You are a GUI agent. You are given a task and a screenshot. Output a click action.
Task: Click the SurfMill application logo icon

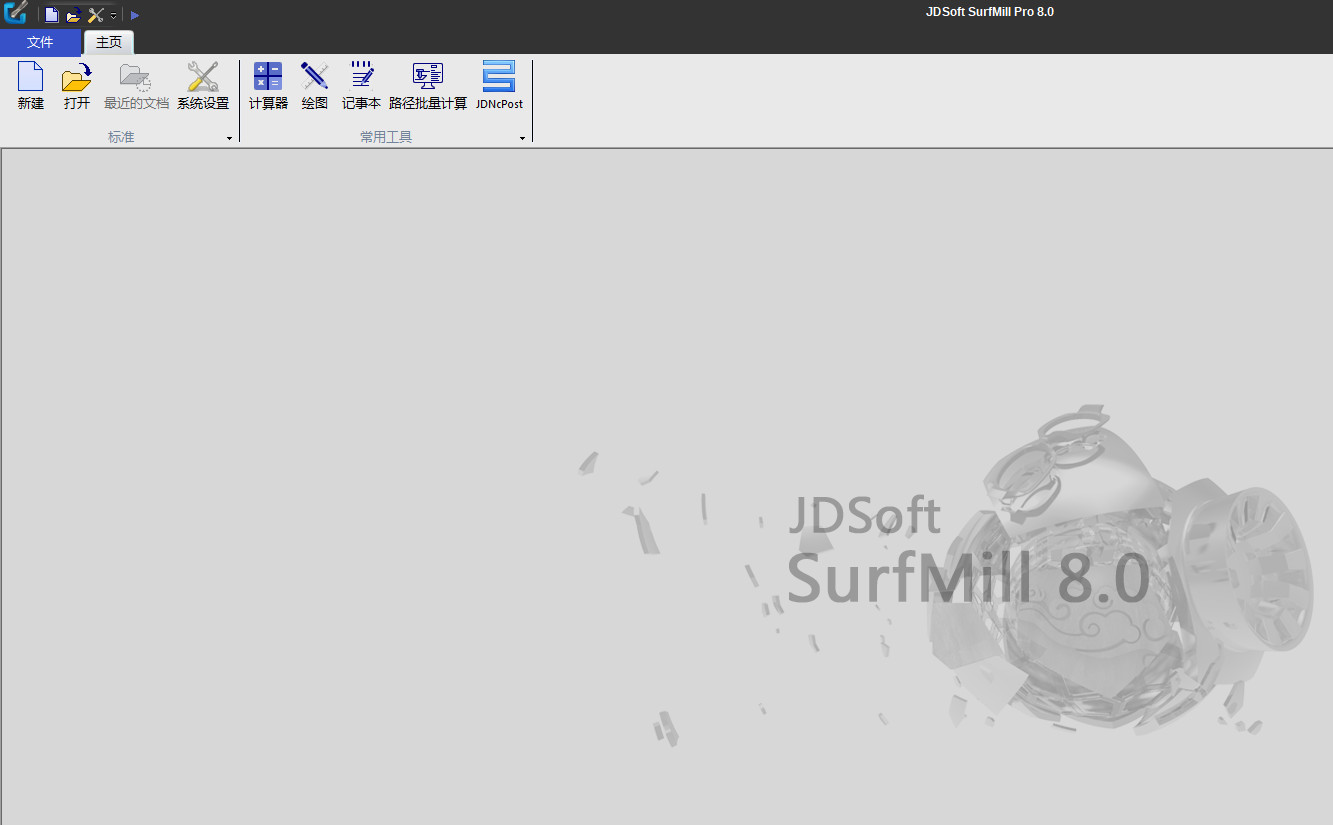(x=15, y=13)
